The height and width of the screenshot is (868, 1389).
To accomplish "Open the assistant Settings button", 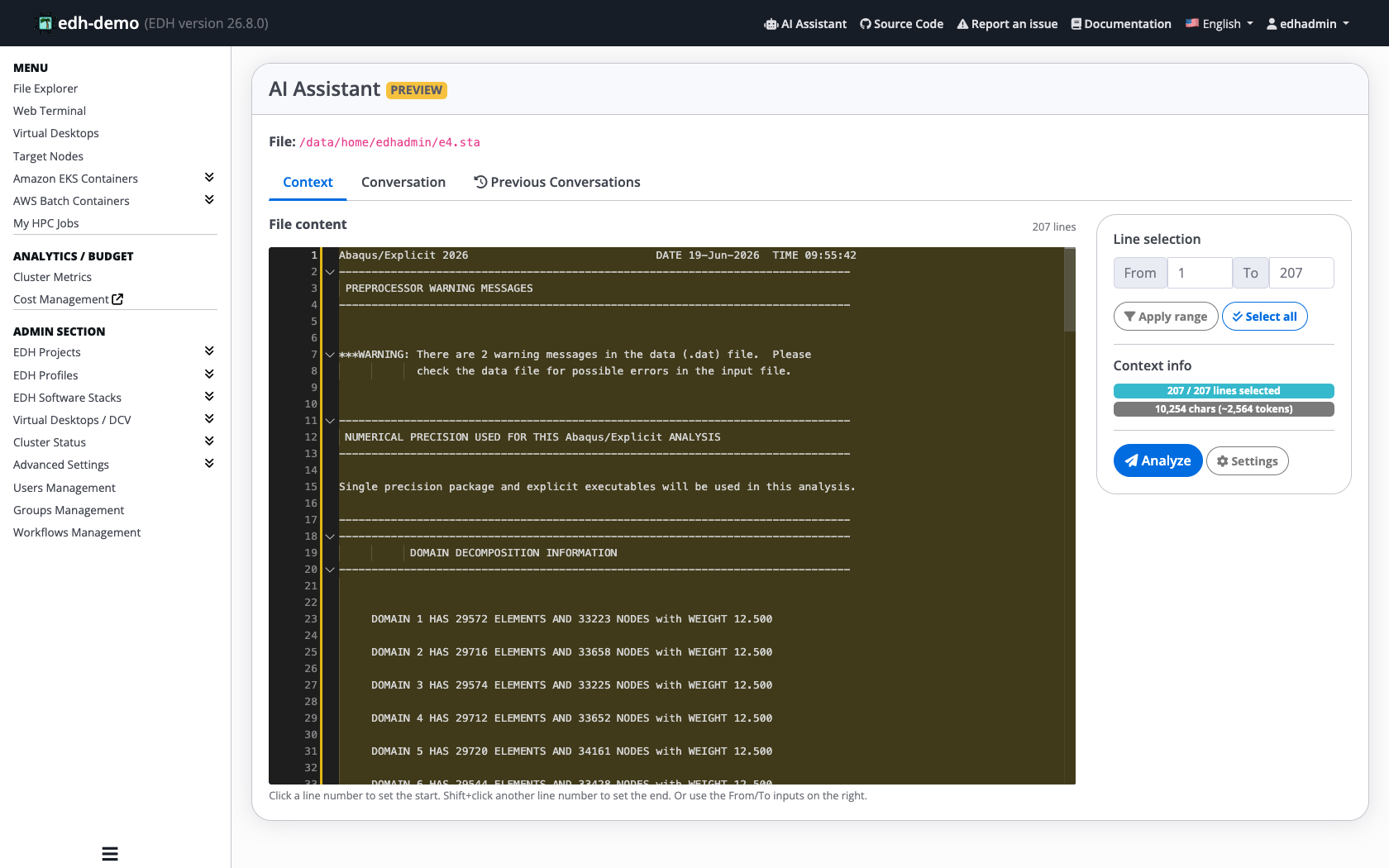I will point(1247,461).
